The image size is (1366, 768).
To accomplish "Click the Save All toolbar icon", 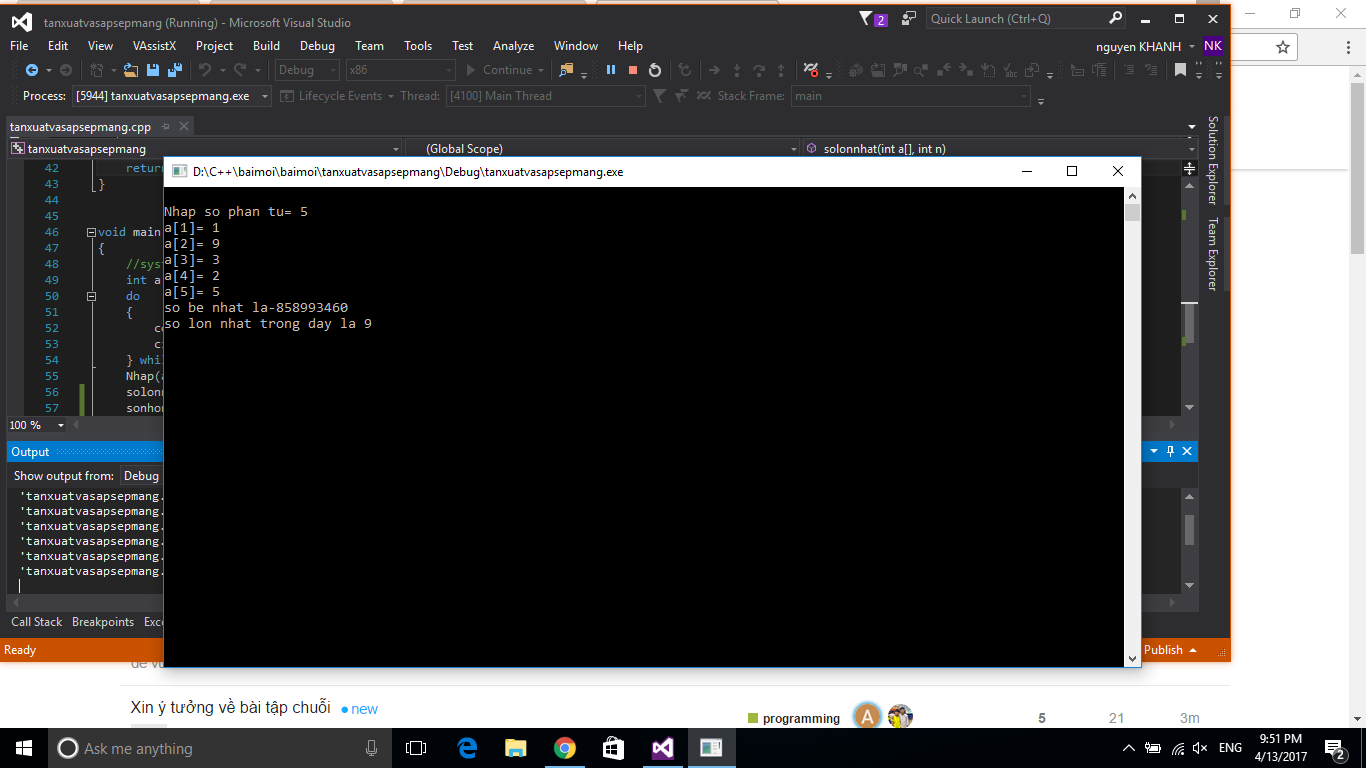I will [x=174, y=70].
